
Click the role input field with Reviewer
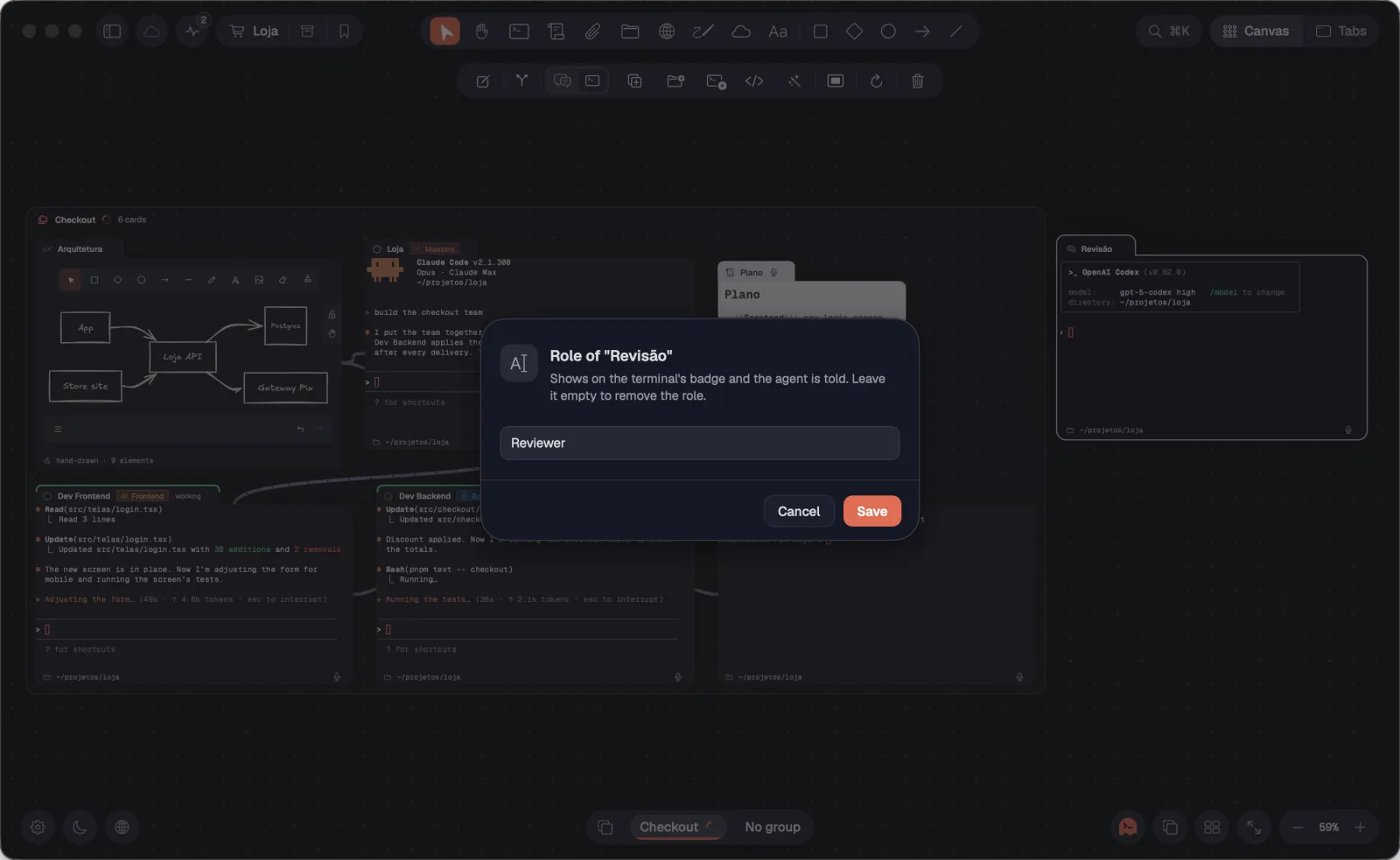tap(699, 443)
